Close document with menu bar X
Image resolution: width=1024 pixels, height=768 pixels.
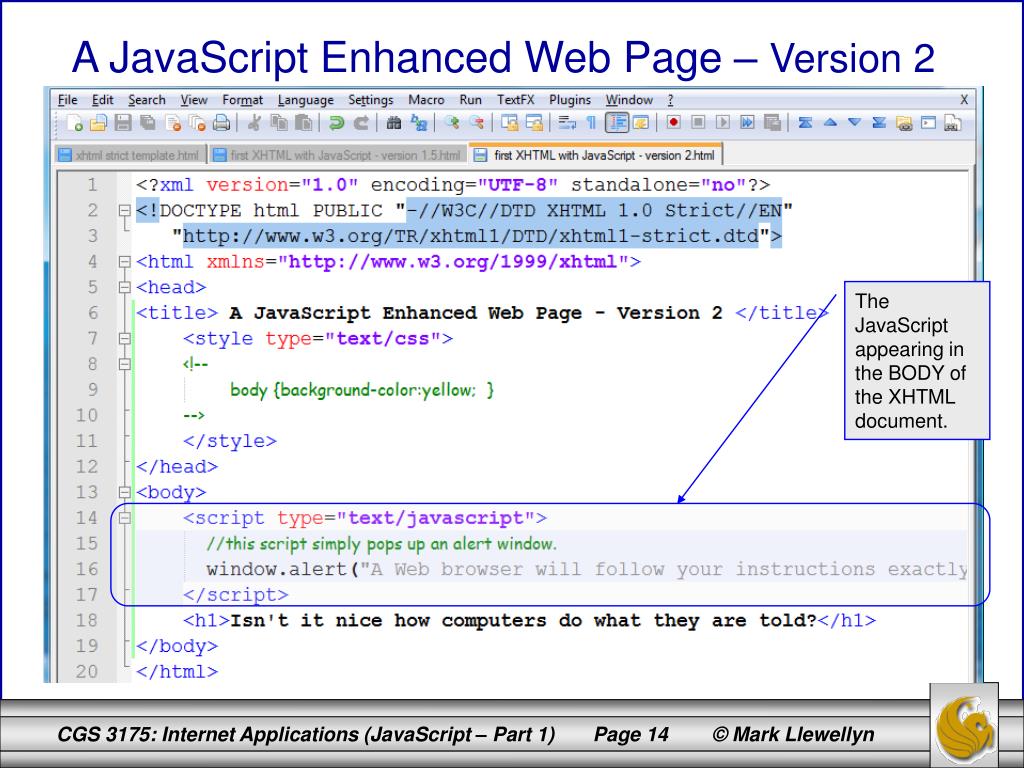point(964,100)
